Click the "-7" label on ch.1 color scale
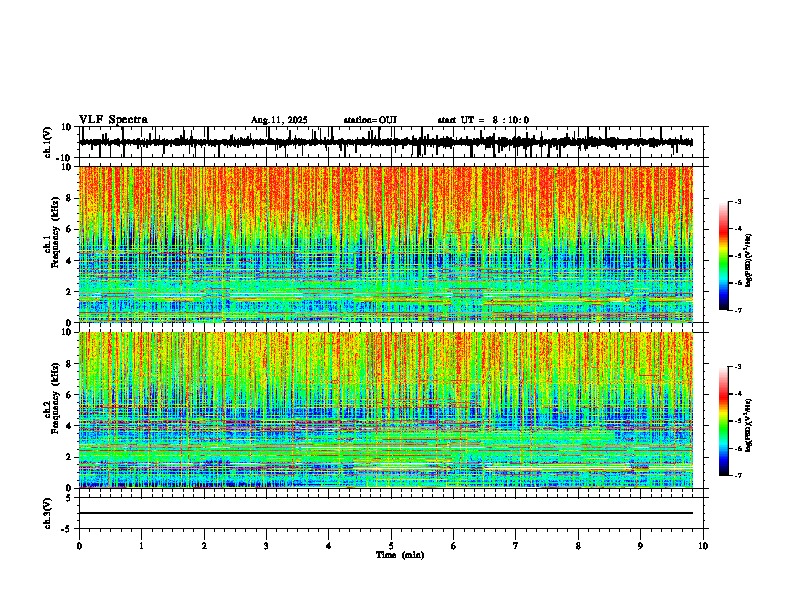This screenshot has height=612, width=792. [737, 310]
